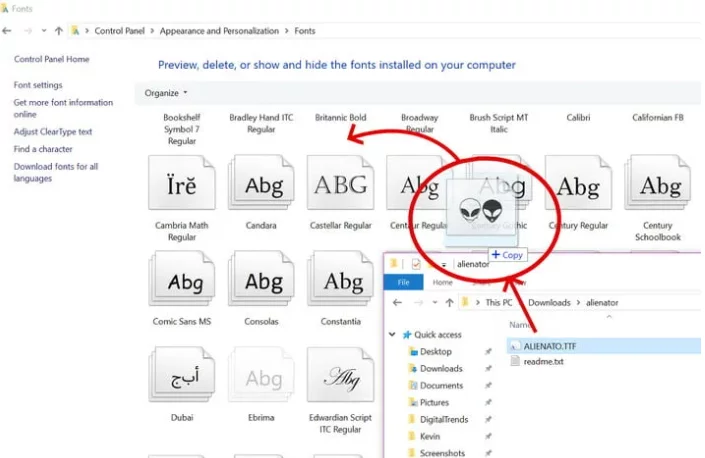Image resolution: width=705 pixels, height=458 pixels.
Task: Open the File tab in Explorer
Action: tap(403, 283)
